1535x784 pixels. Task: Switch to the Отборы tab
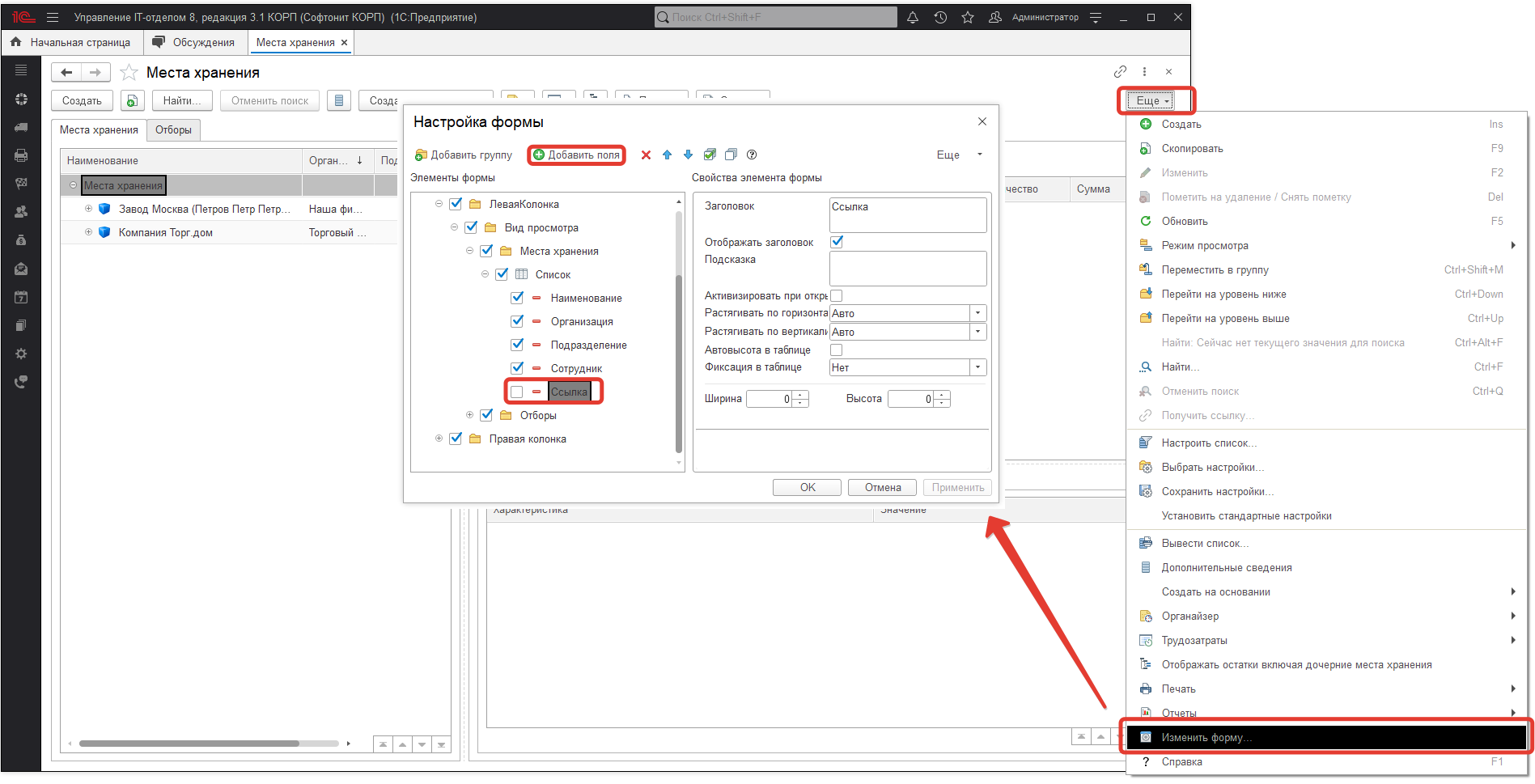(173, 130)
